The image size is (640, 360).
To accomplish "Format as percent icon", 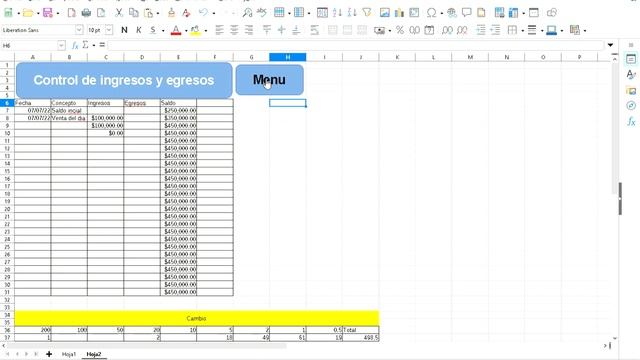I will click(x=400, y=30).
